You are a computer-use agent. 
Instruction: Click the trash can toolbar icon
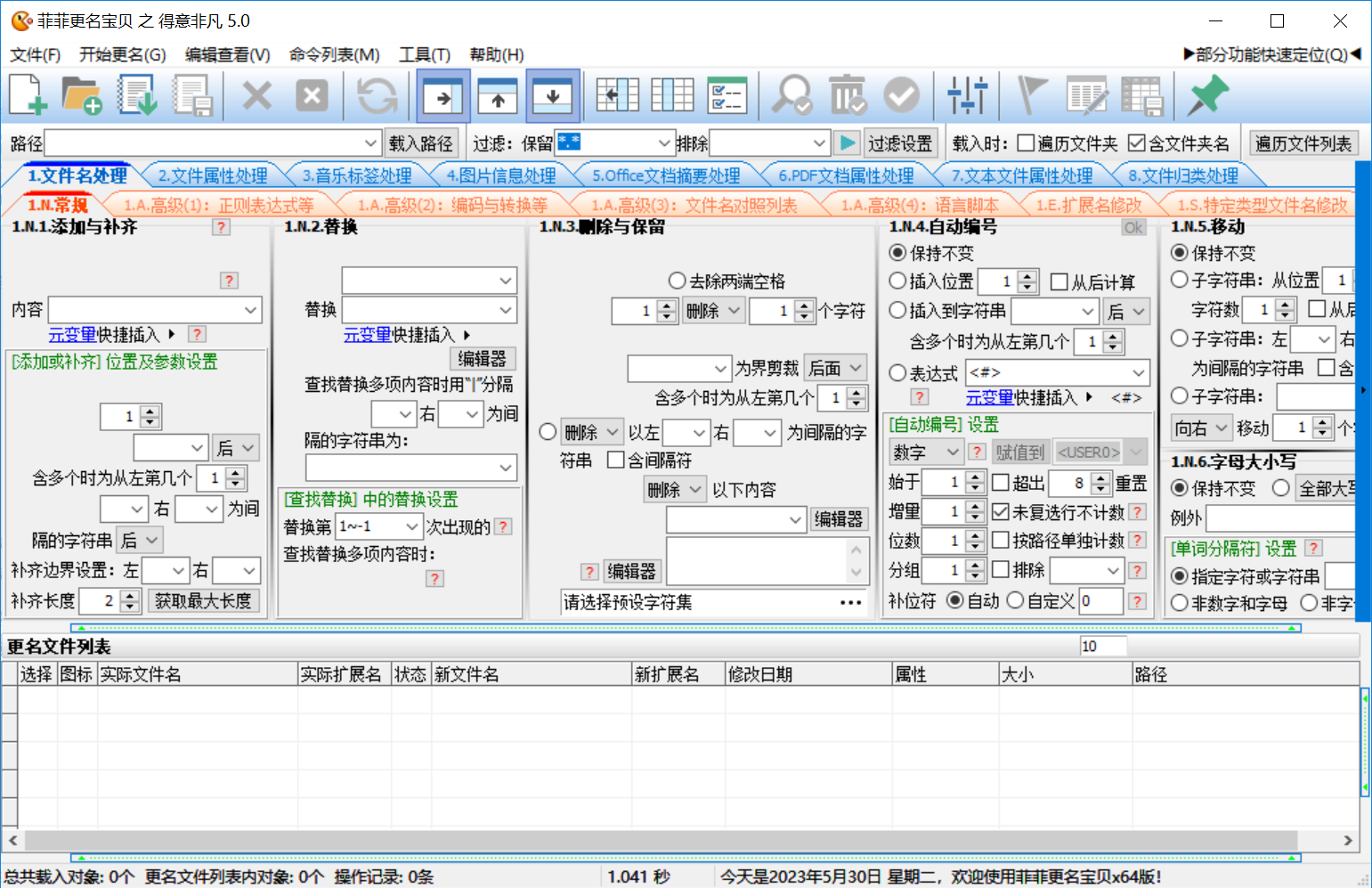pyautogui.click(x=847, y=95)
